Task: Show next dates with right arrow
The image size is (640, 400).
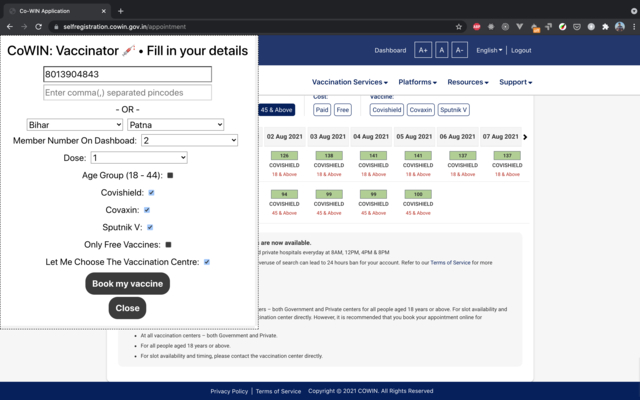Action: pos(525,137)
